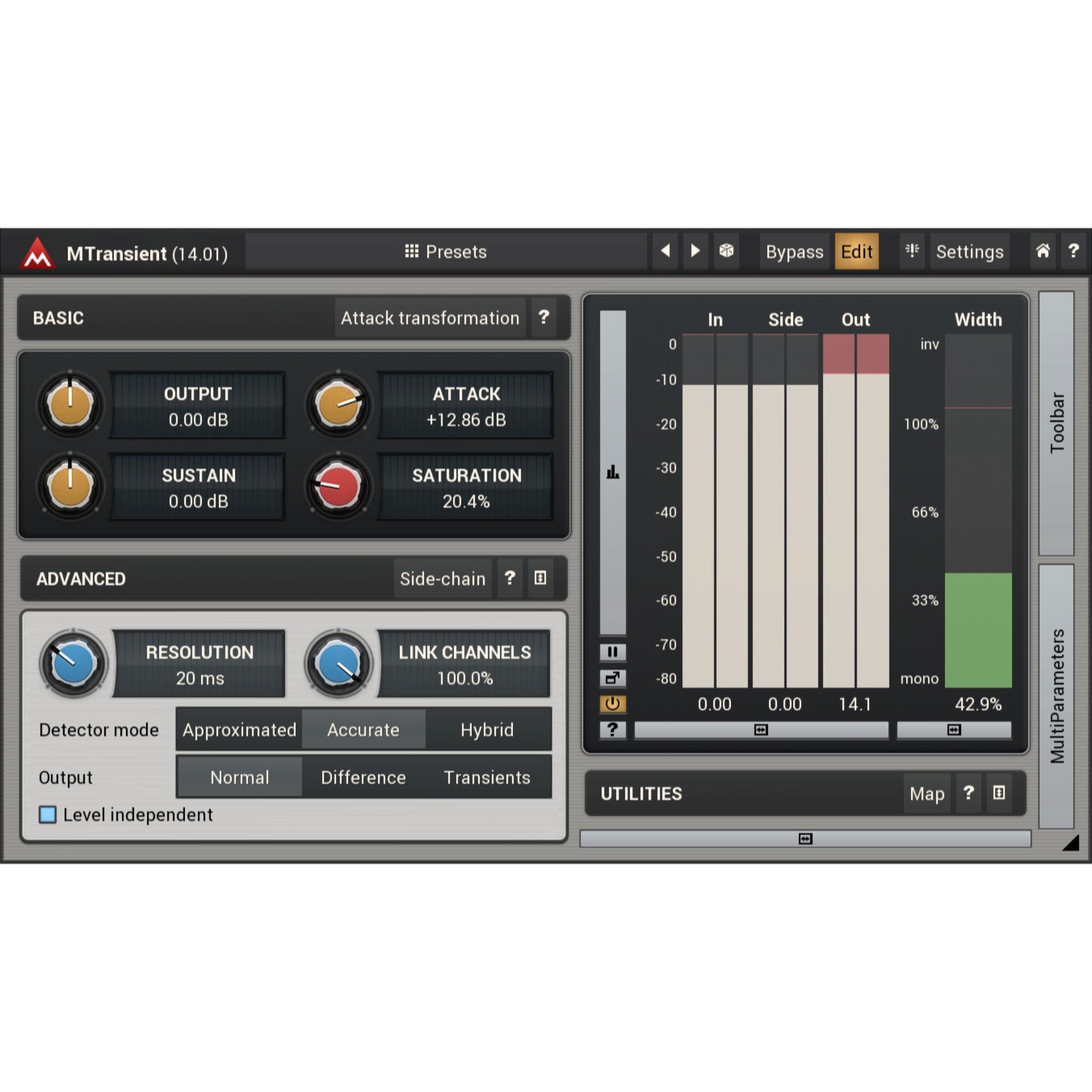Open help for the UTILITIES section
This screenshot has height=1092, width=1092.
click(969, 793)
